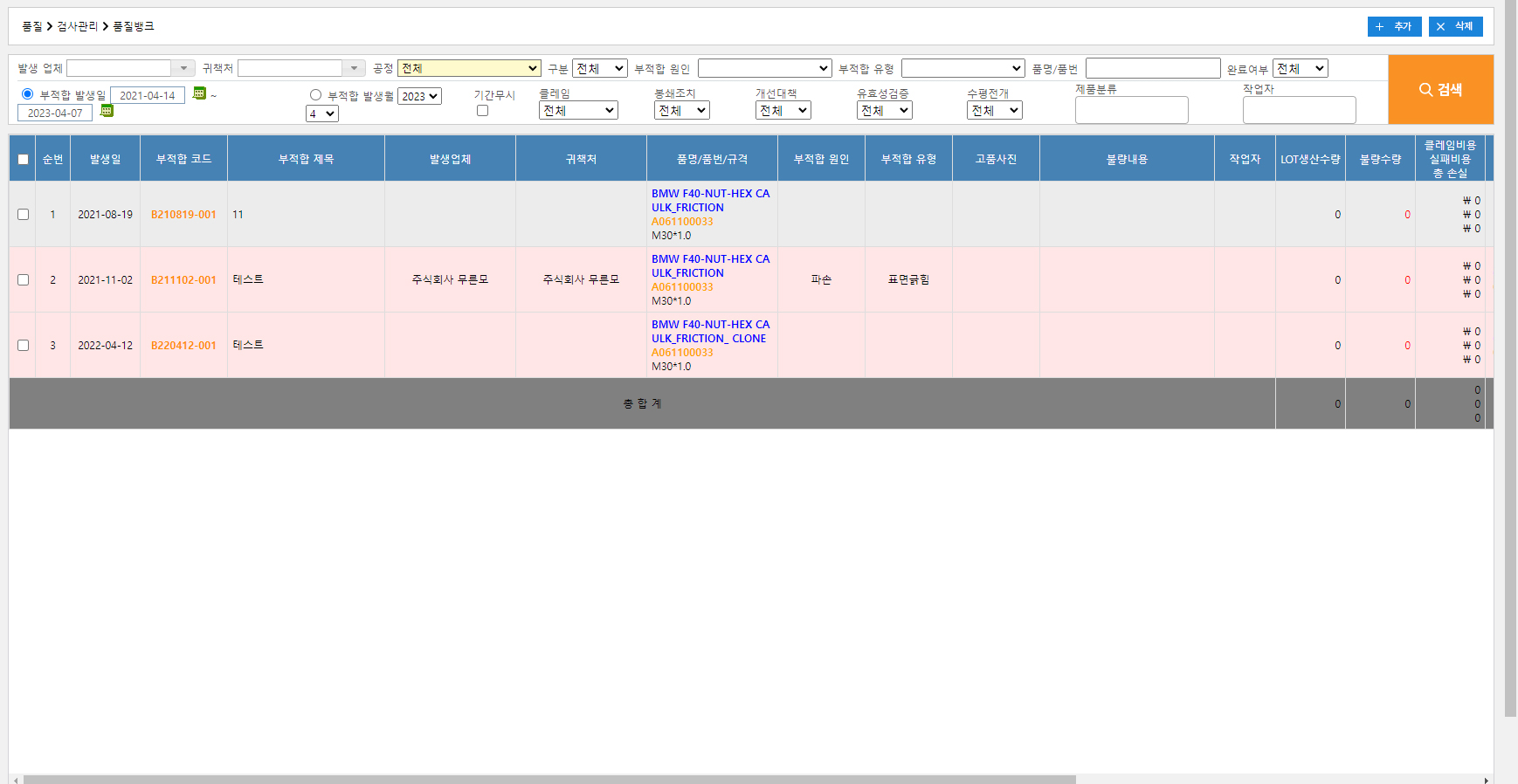Click the 품명/품번 search input field
This screenshot has width=1518, height=784.
point(1152,68)
